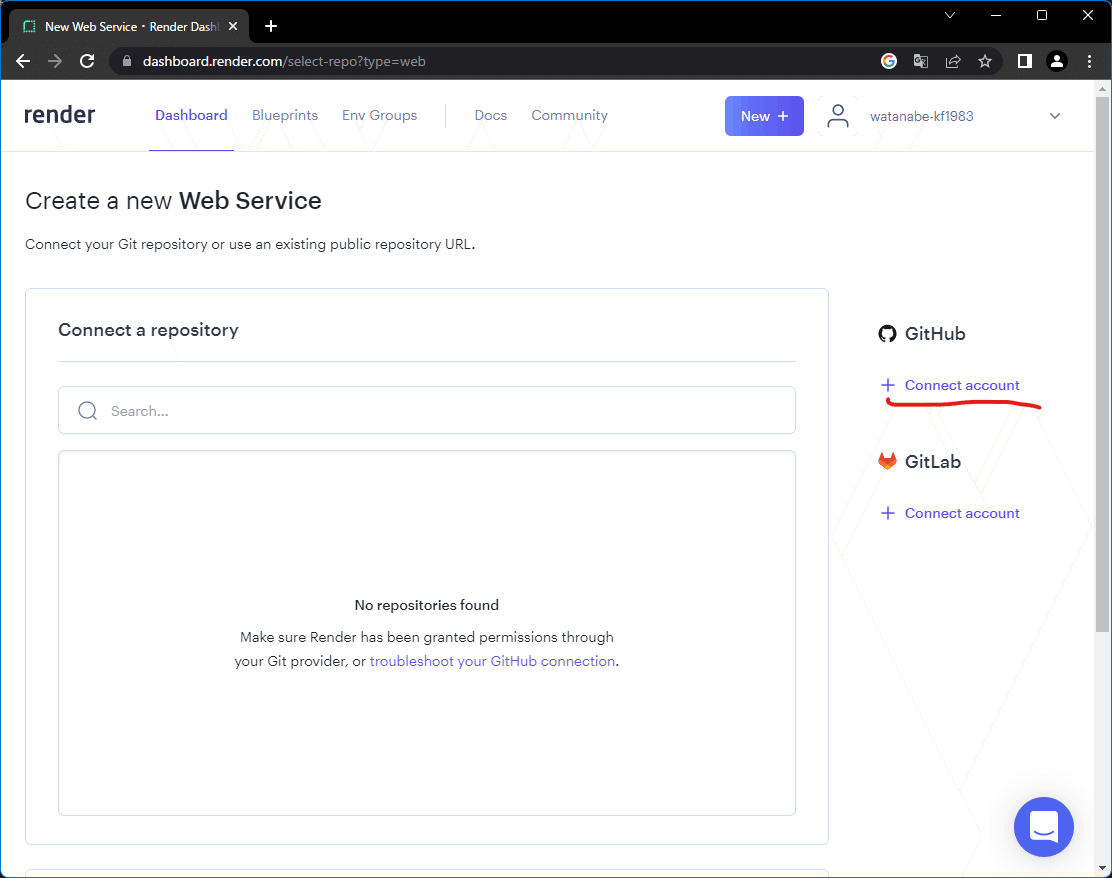This screenshot has height=878, width=1112.
Task: Close the New Web Service tab
Action: pos(233,26)
